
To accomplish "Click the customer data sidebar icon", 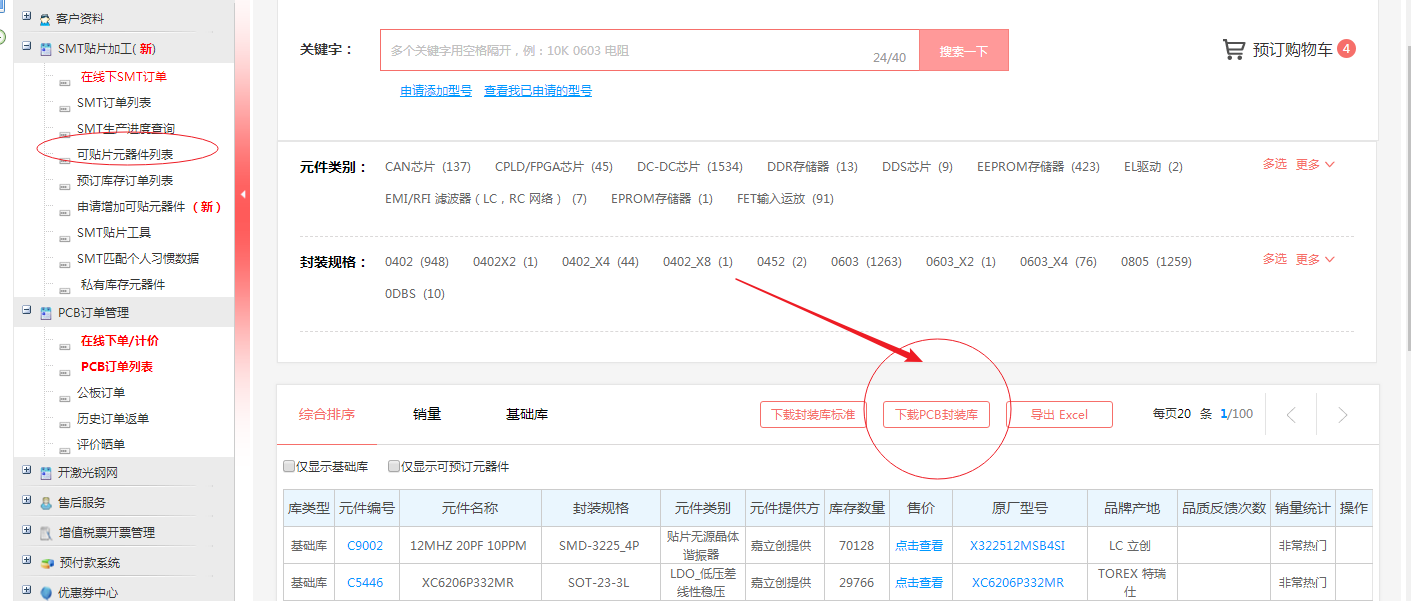I will pyautogui.click(x=45, y=19).
